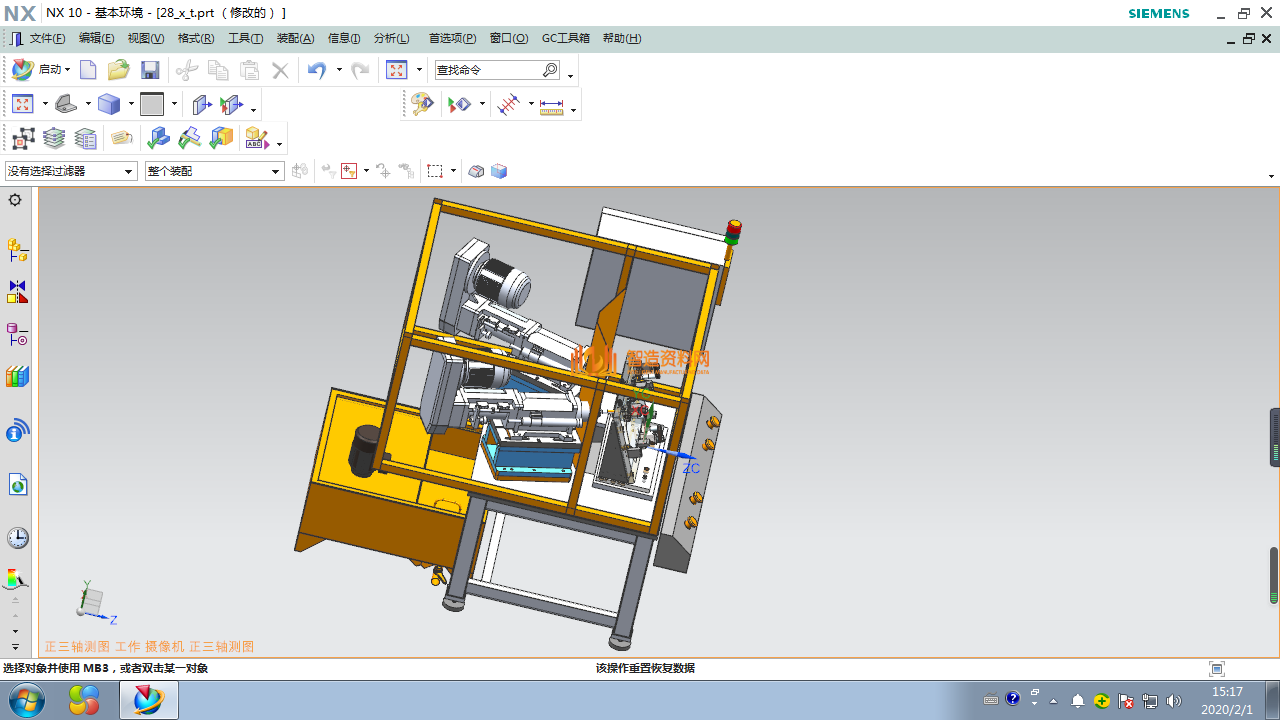Toggle highlight hidden edges cube icon

(x=499, y=171)
